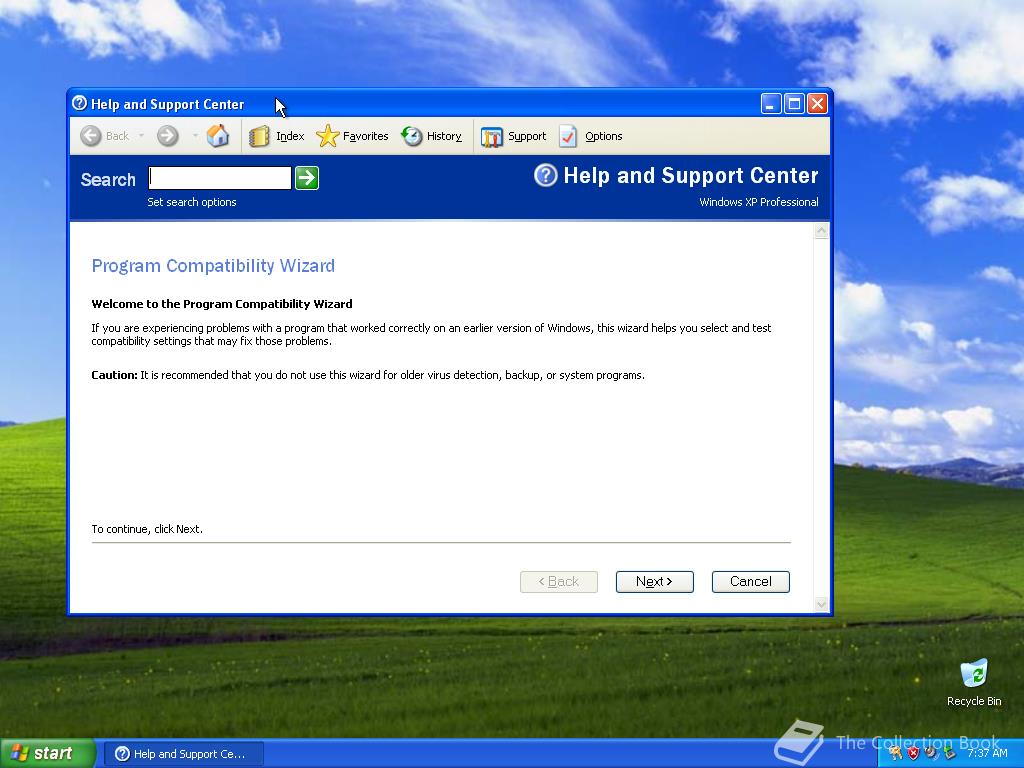Open the Support toolbar icon
Image resolution: width=1024 pixels, height=768 pixels.
point(492,136)
